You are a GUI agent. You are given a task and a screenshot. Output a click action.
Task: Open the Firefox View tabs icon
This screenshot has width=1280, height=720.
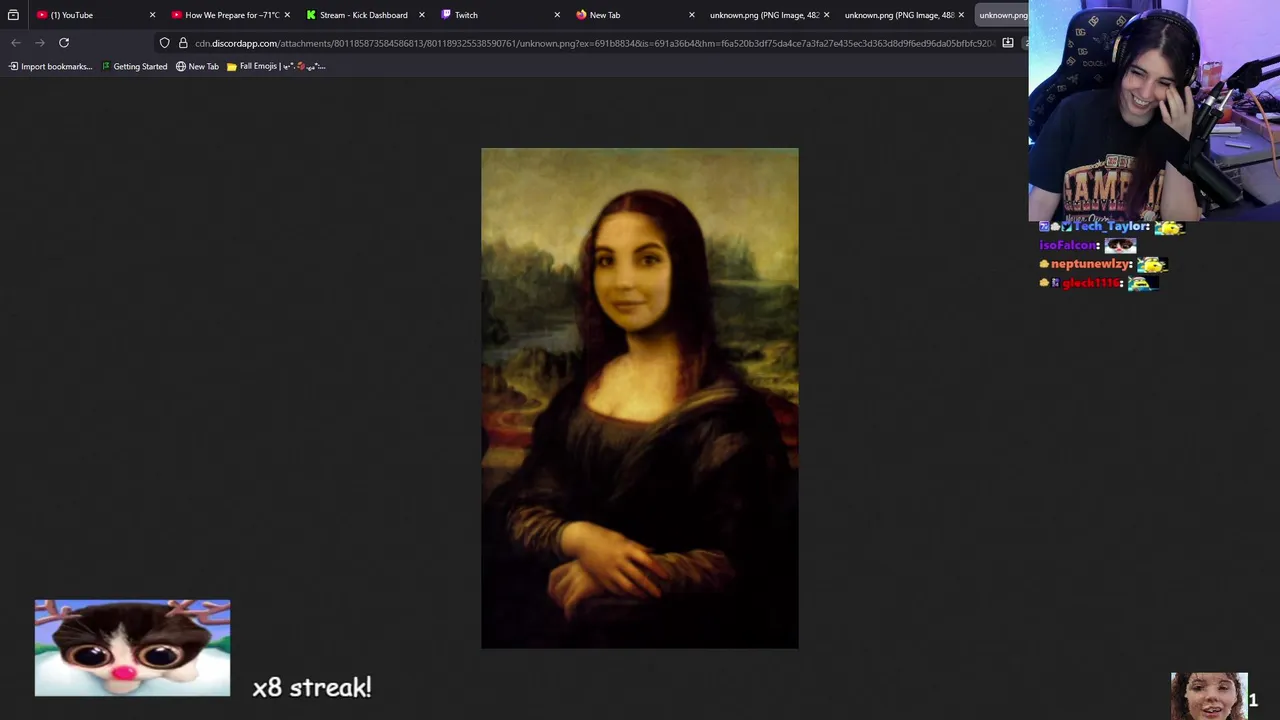tap(13, 15)
